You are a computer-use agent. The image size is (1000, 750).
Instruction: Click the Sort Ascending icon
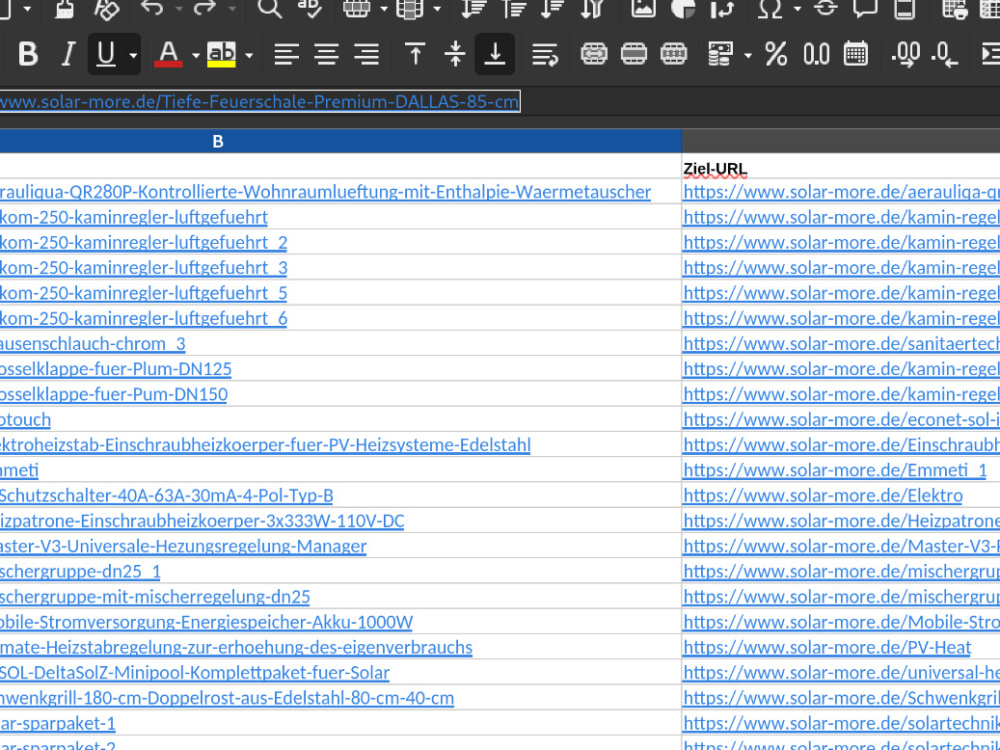click(513, 9)
